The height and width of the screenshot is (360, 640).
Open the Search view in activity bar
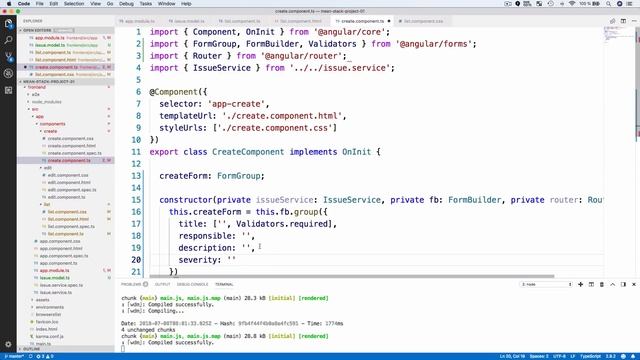(x=8, y=40)
